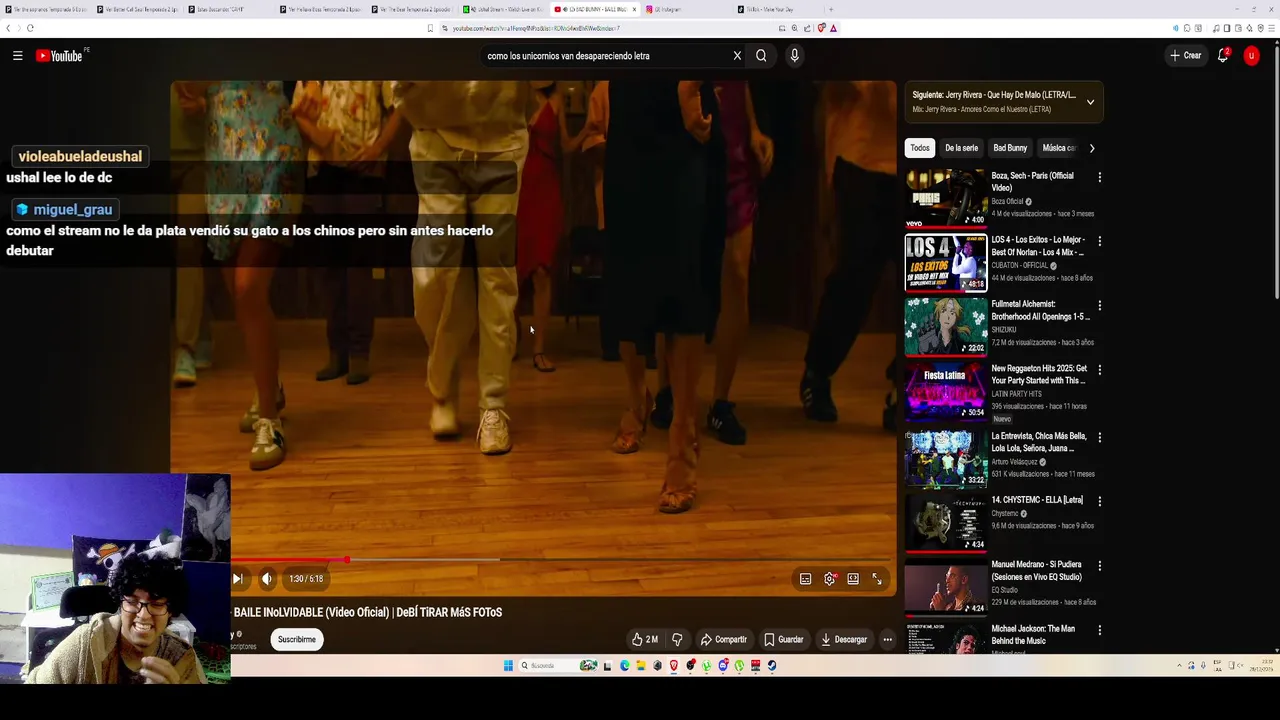The width and height of the screenshot is (1280, 720).
Task: Open the player settings gear
Action: point(830,579)
